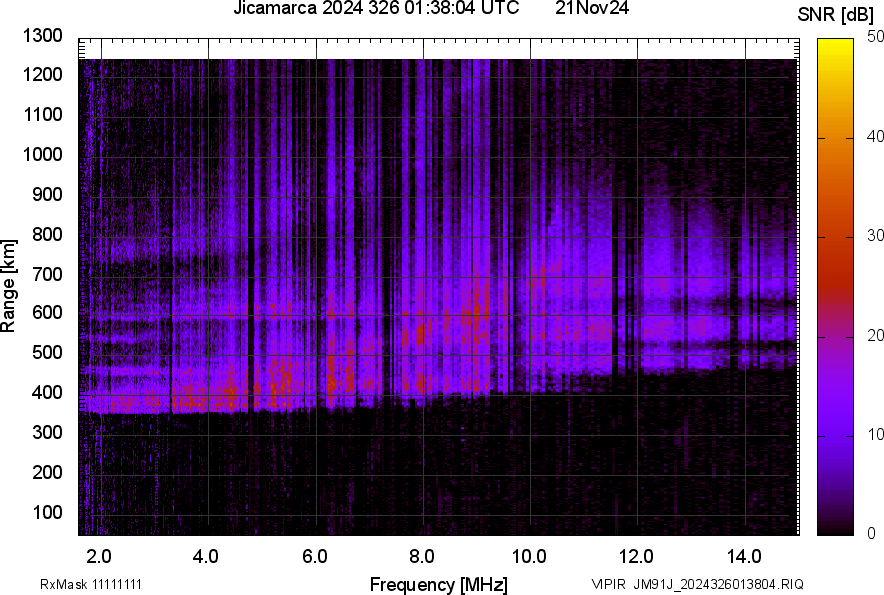Click the 1300 tick on the range axis
The height and width of the screenshot is (595, 884).
point(42,36)
